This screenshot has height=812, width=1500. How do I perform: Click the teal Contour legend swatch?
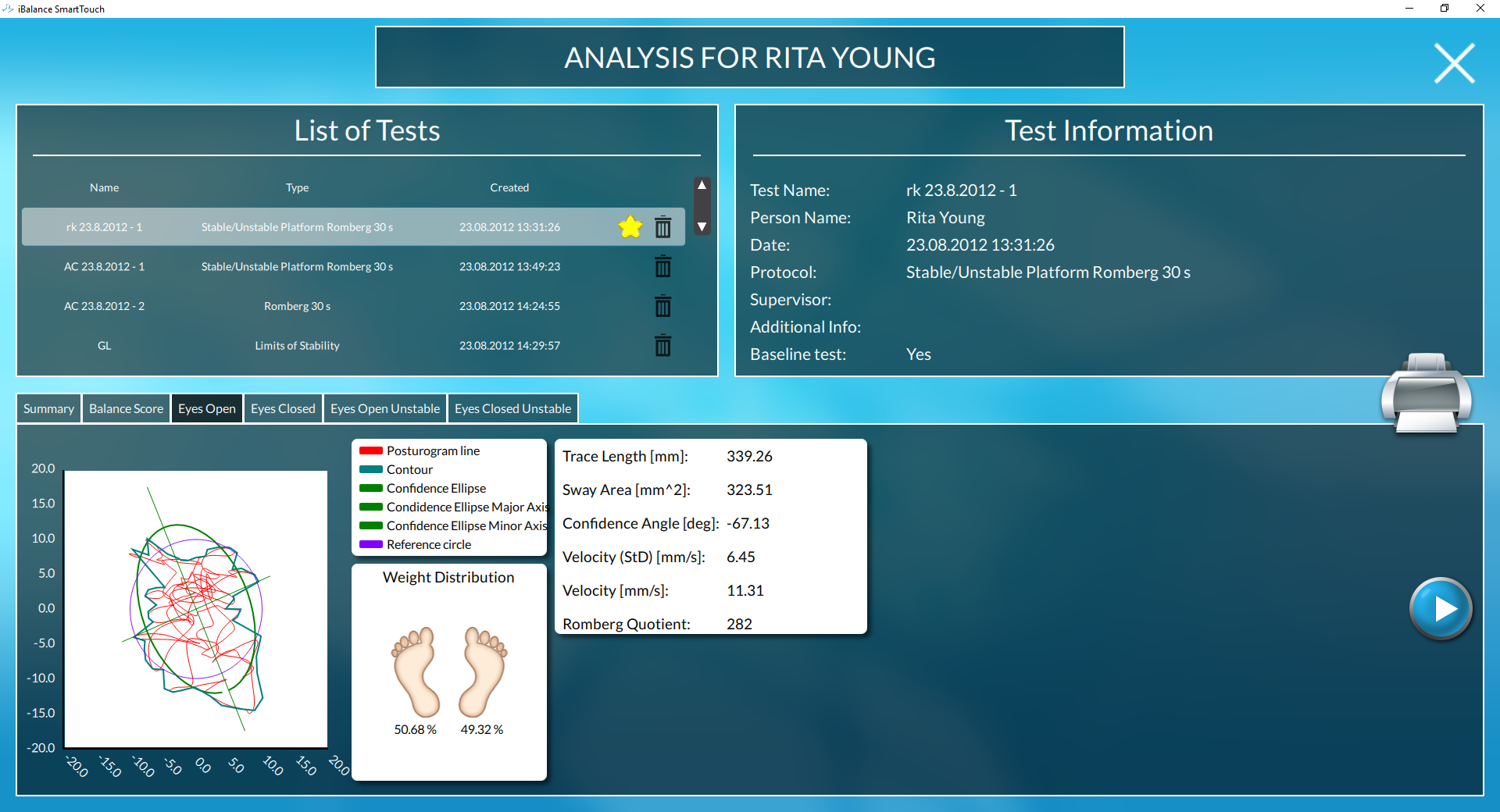370,469
